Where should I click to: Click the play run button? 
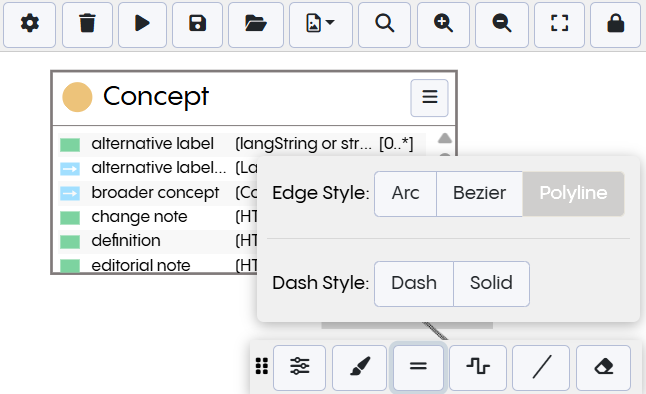point(143,25)
